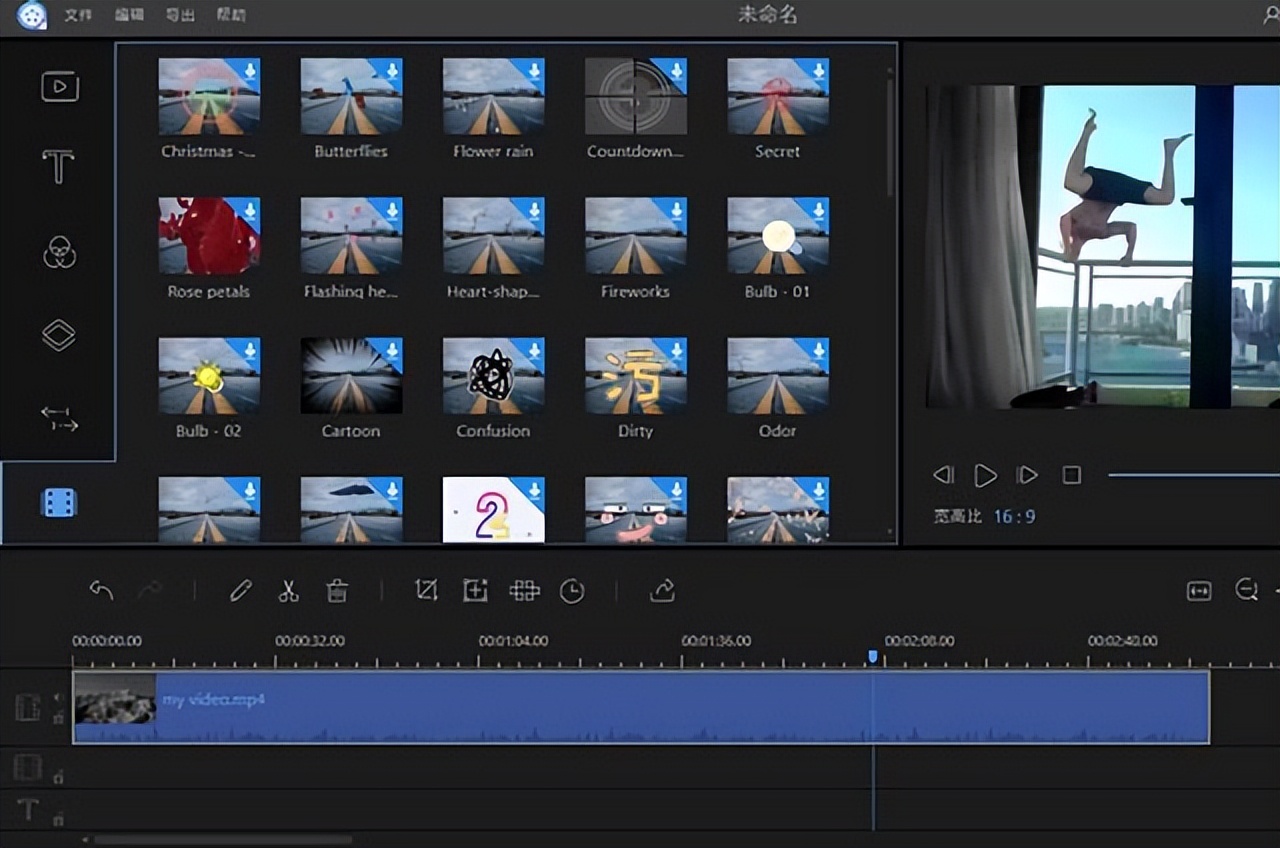
Task: Delete the clip with the trash icon
Action: [337, 591]
